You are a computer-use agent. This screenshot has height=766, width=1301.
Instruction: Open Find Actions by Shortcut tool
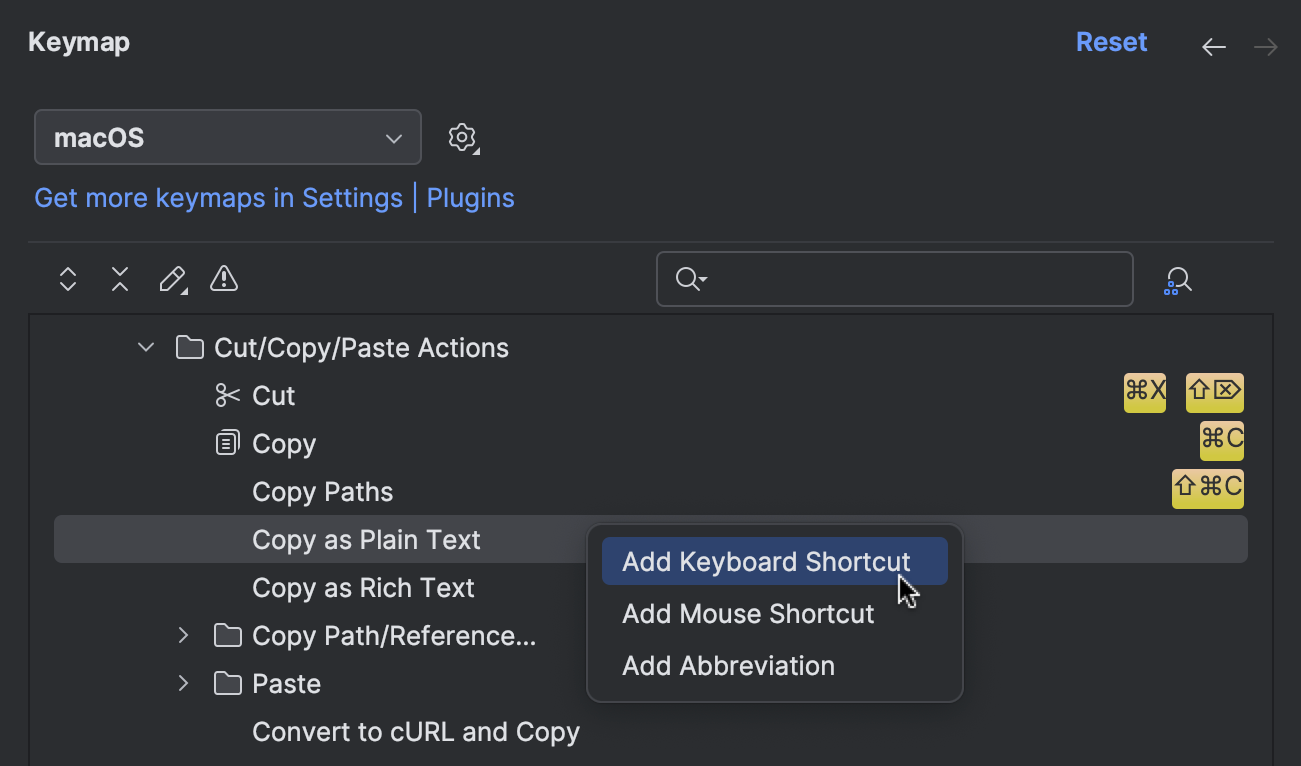click(1177, 279)
